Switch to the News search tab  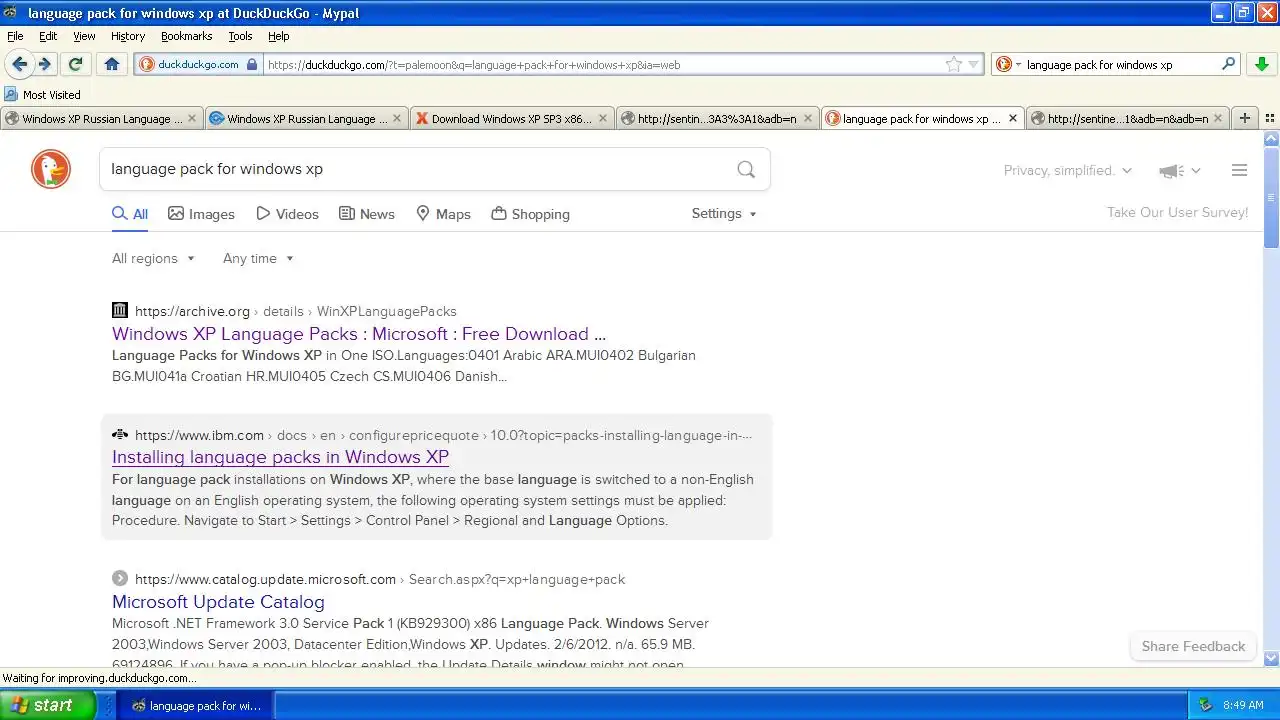coord(367,214)
